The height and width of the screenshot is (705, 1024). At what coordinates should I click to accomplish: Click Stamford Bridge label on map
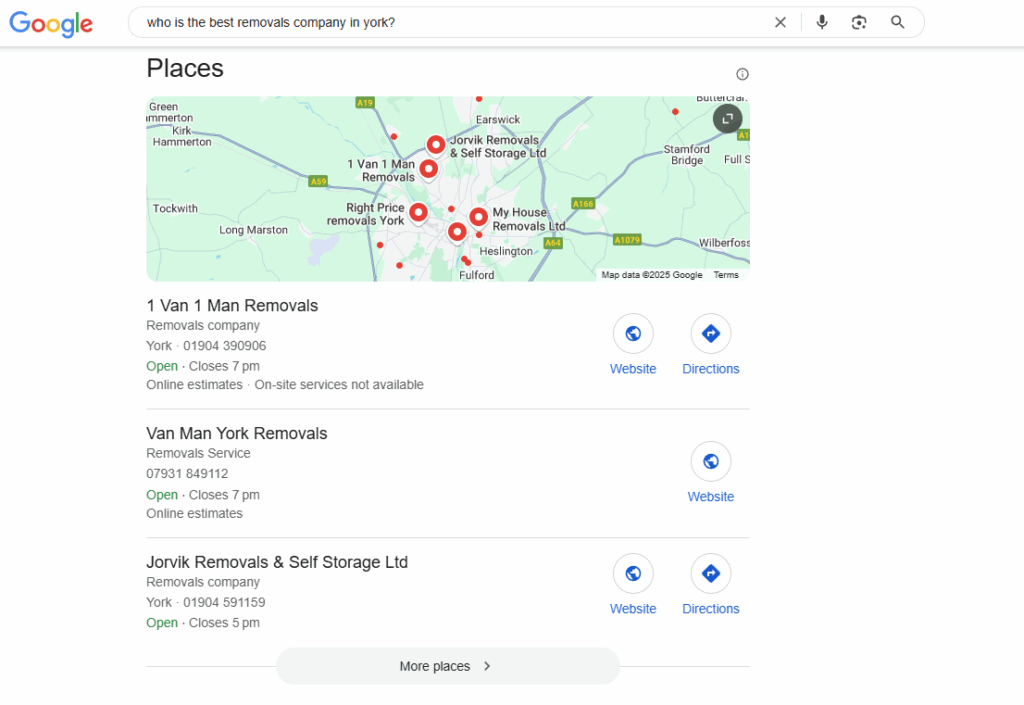[686, 155]
